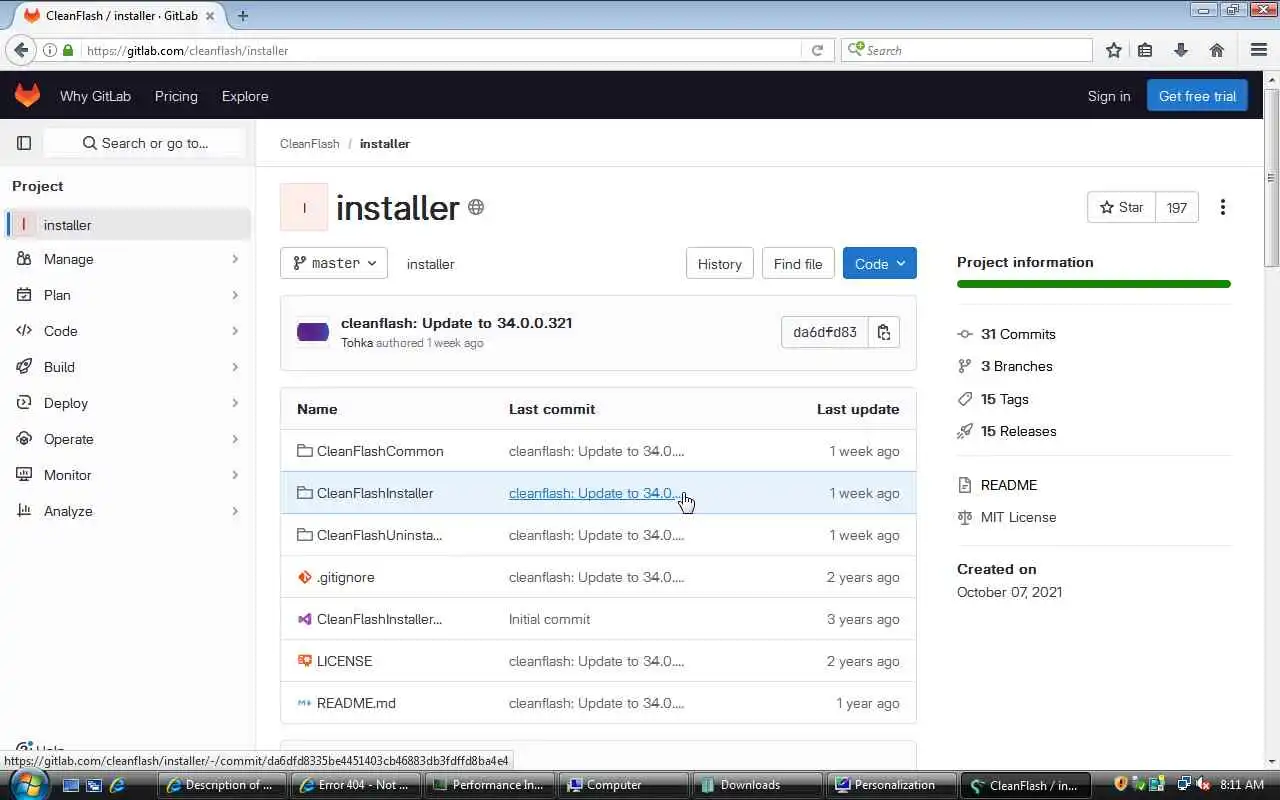Click the browser back arrow button
Image resolution: width=1280 pixels, height=800 pixels.
(x=21, y=50)
